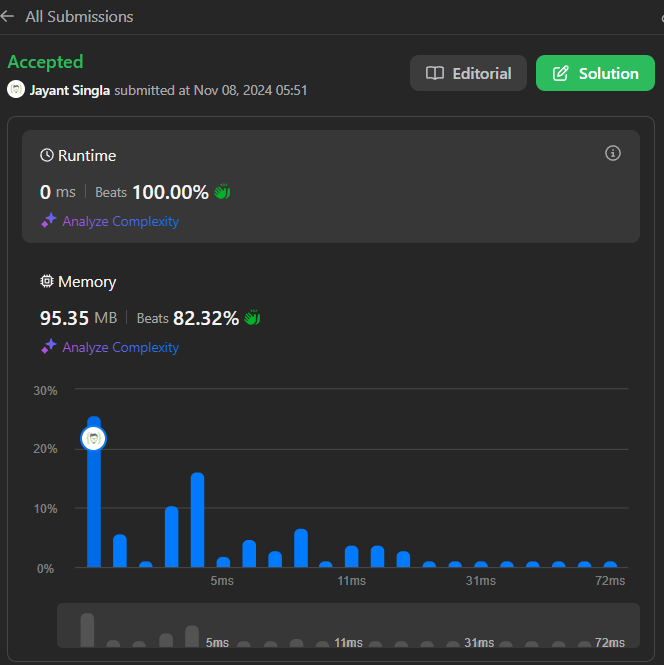Select the Memory section heading
Screen dimensions: 664x665
[x=87, y=282]
